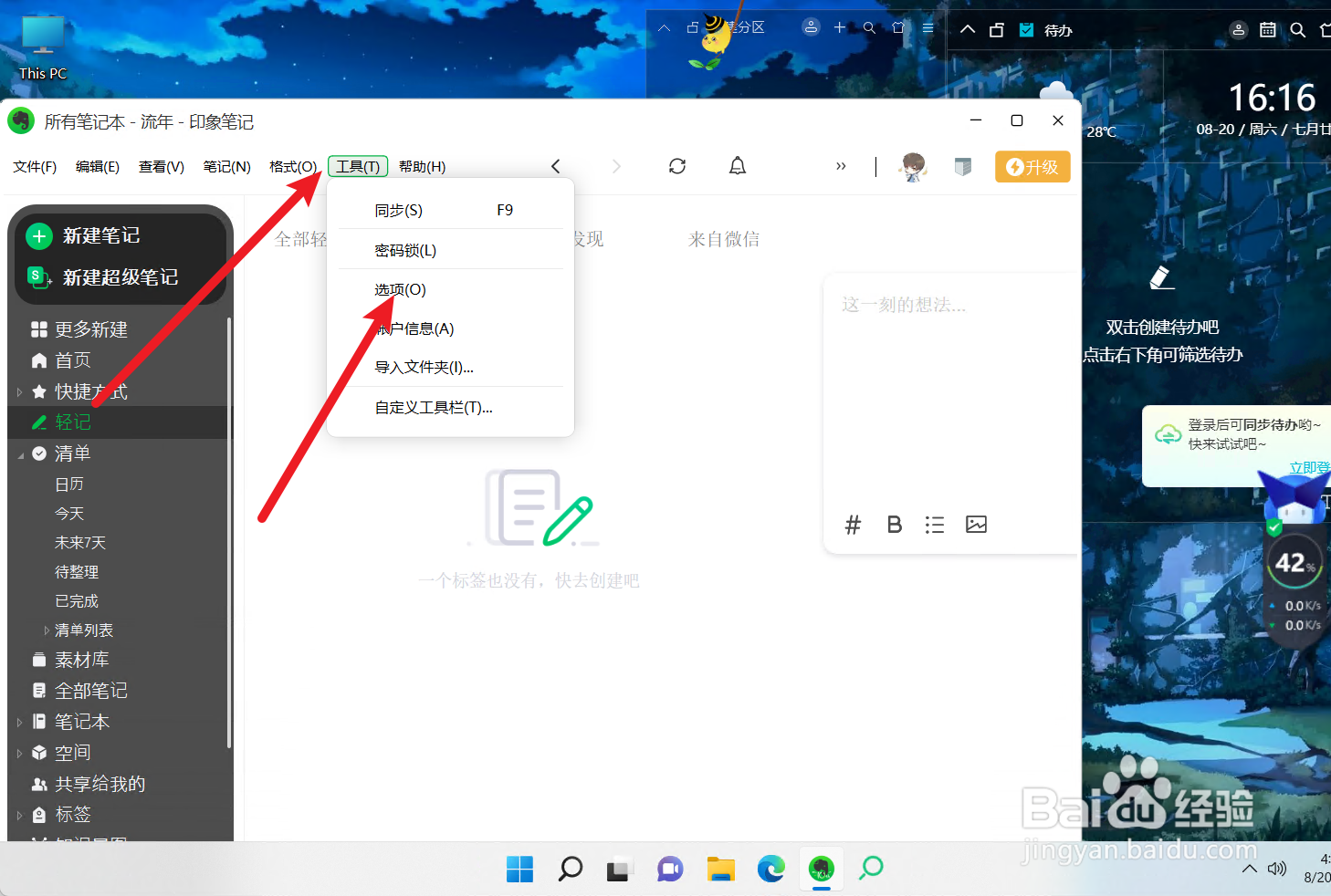The height and width of the screenshot is (896, 1331).
Task: Click search icon in 待办 widget
Action: point(1297,30)
